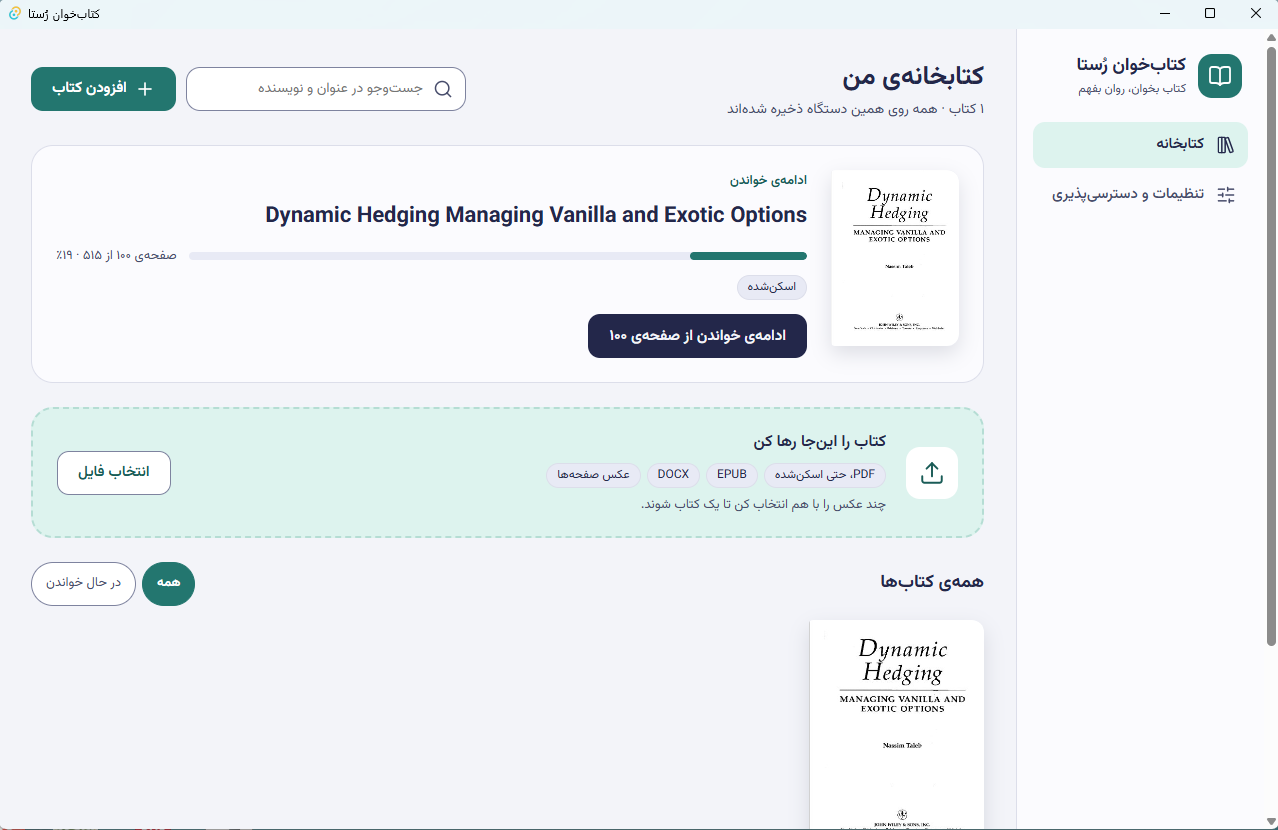This screenshot has width=1278, height=830.
Task: Select the همه filter chip
Action: (168, 584)
